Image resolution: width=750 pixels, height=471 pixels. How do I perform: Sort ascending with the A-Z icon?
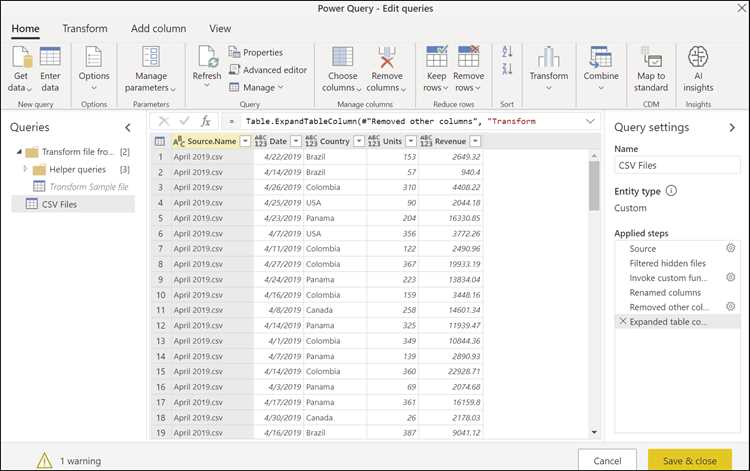(x=507, y=52)
